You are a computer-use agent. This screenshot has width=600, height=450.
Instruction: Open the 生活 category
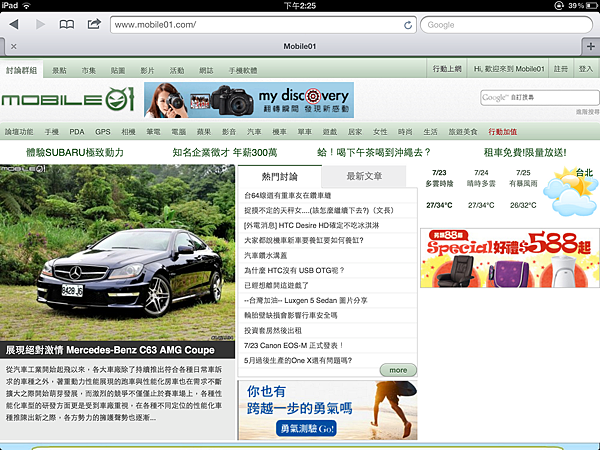pos(430,132)
